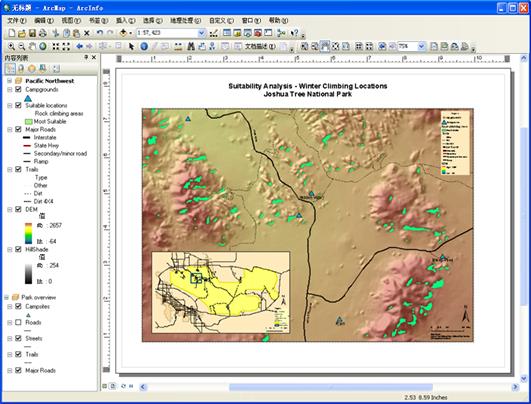The image size is (531, 404).
Task: Hide the HillShade layer
Action: click(x=19, y=249)
